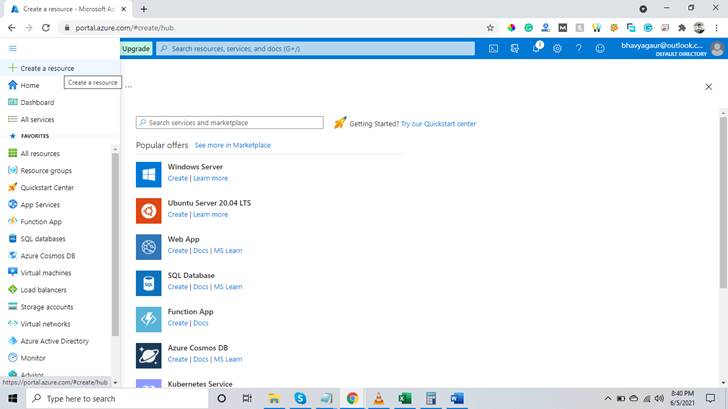Open Azure Active Directory in favorites
This screenshot has height=409, width=728.
click(x=56, y=341)
